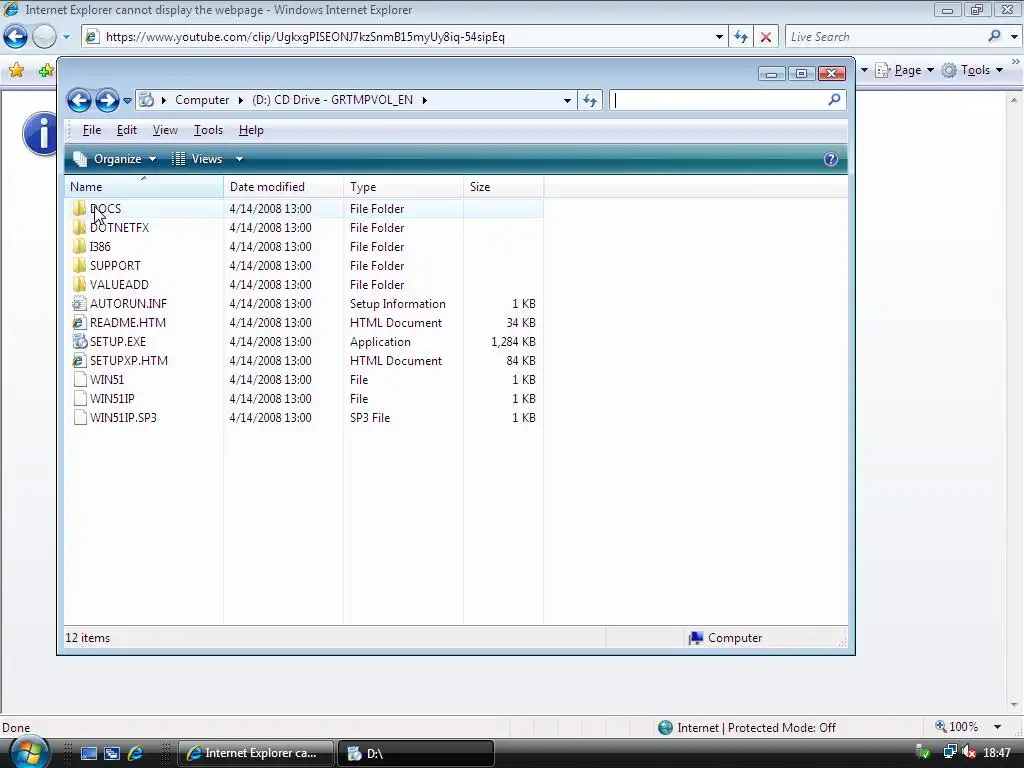Sort by the Name column header
Image resolution: width=1024 pixels, height=768 pixels.
(144, 187)
